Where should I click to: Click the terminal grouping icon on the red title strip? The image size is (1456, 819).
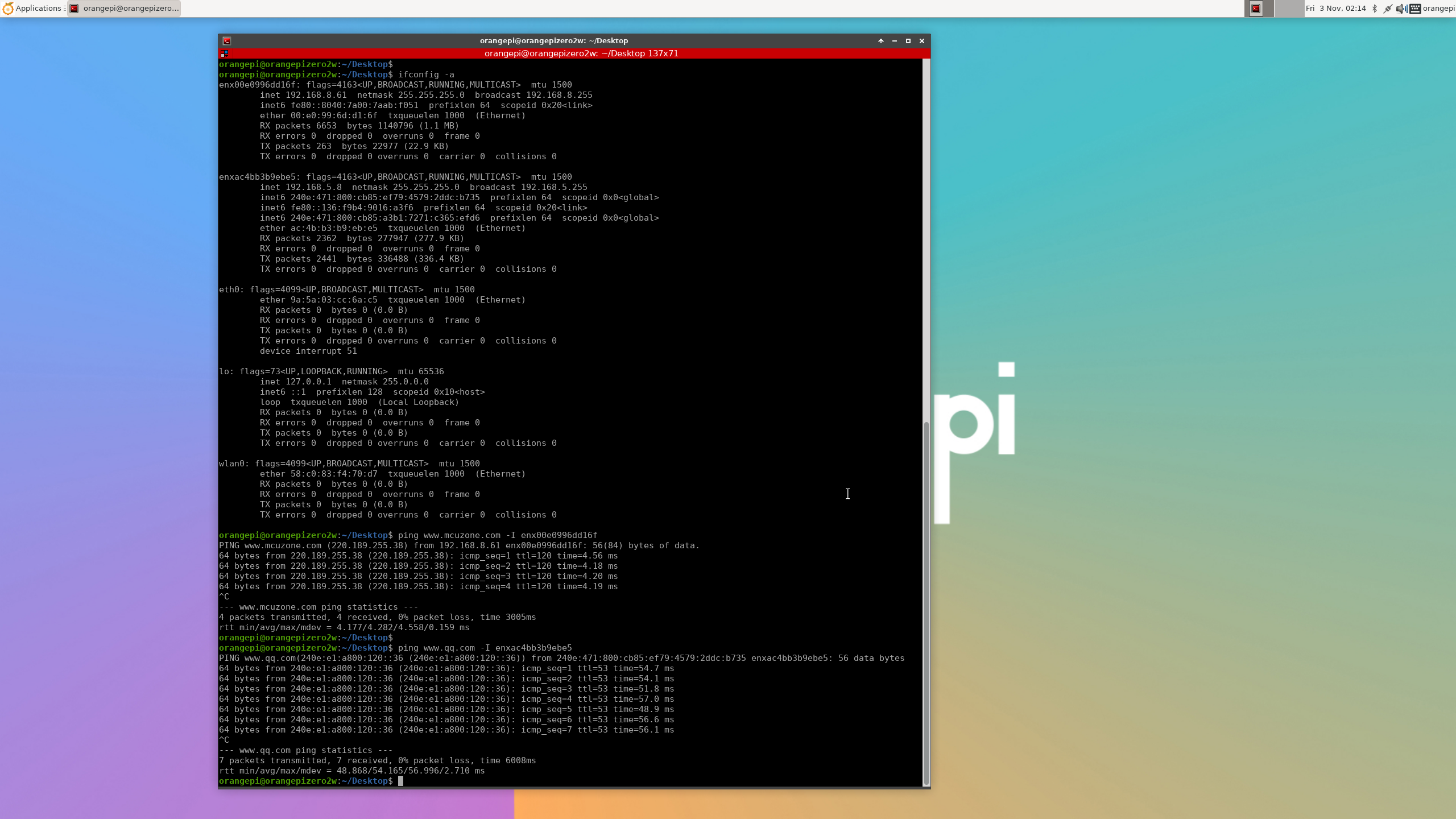coord(224,53)
